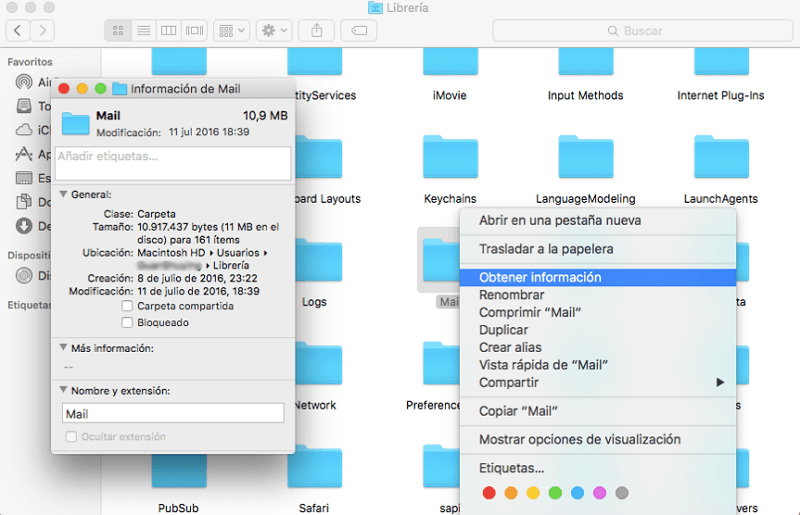
Task: Select the Keychains folder
Action: point(450,157)
